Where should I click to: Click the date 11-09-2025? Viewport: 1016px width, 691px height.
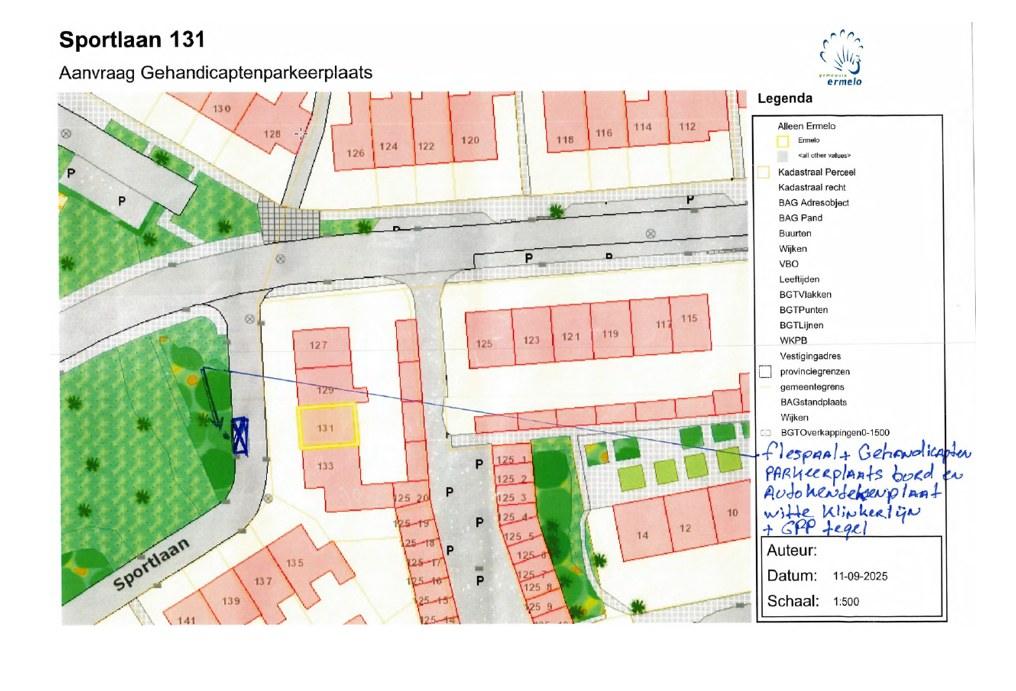click(859, 577)
